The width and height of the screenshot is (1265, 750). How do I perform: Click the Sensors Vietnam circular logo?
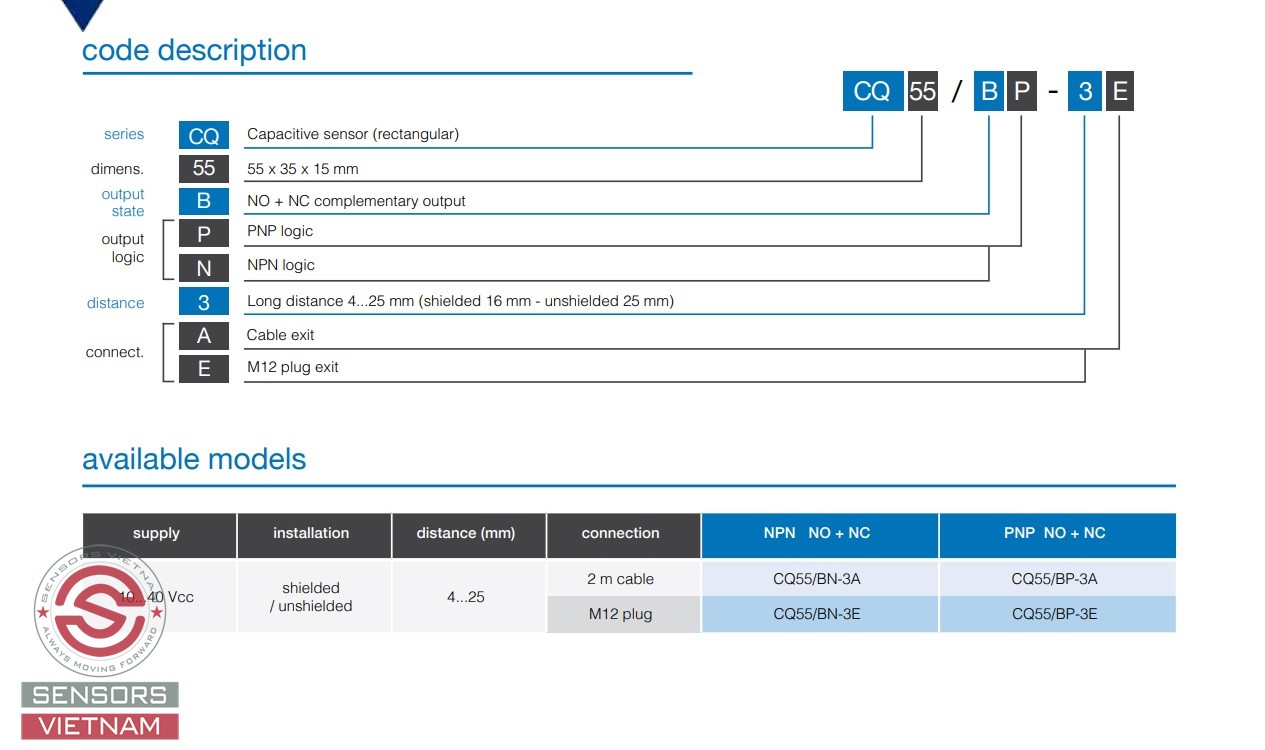(98, 611)
